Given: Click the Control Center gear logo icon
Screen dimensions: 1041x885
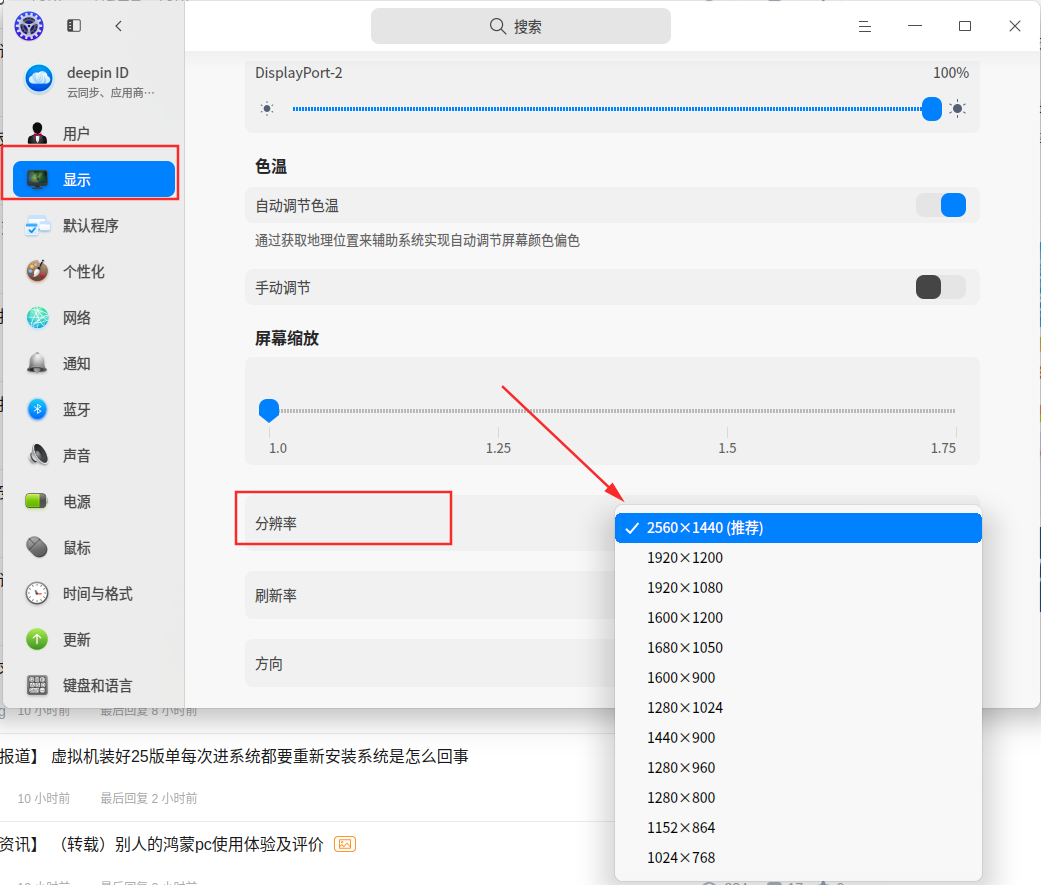Looking at the screenshot, I should coord(29,26).
